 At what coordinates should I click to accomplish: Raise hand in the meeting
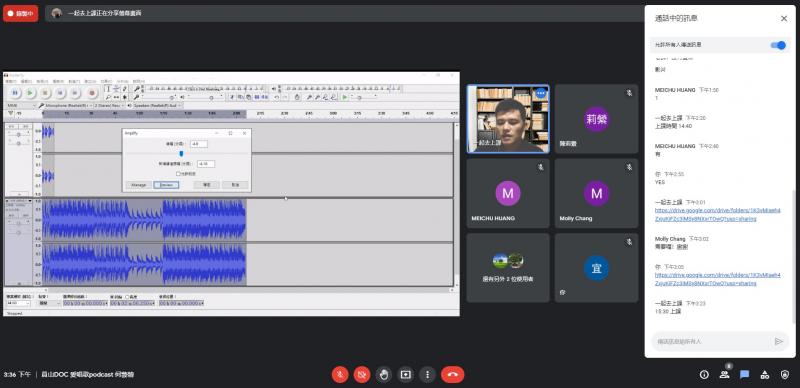click(384, 375)
